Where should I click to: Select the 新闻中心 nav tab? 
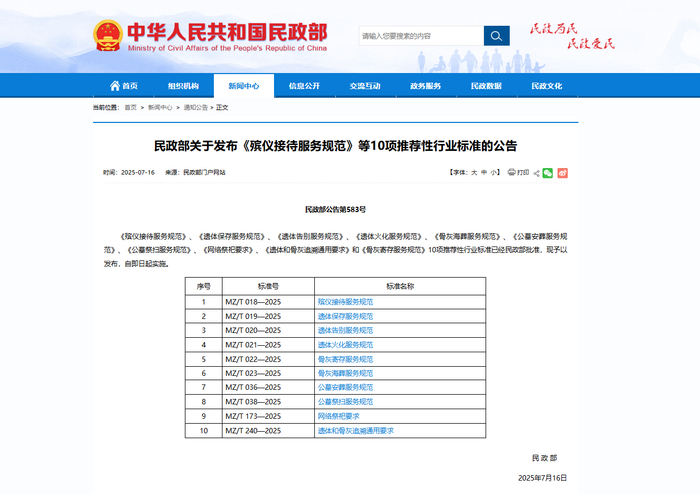244,86
